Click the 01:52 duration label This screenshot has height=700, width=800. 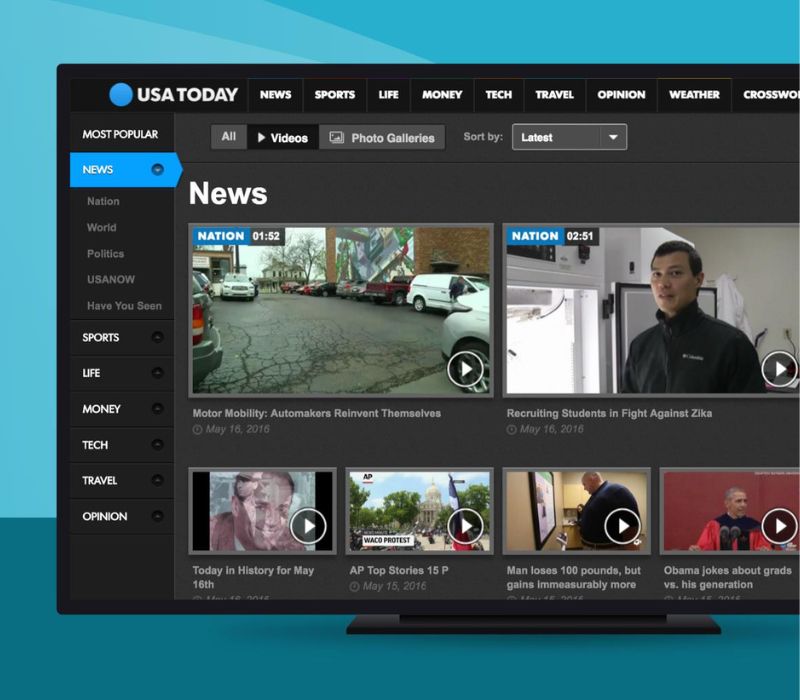(266, 236)
